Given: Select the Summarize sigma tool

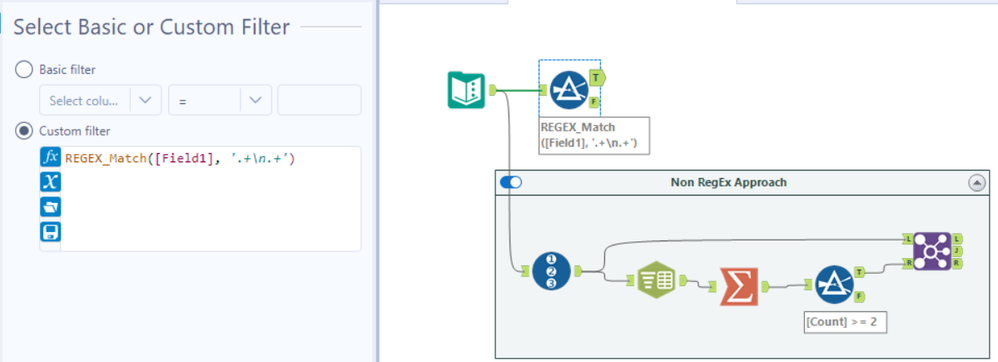Looking at the screenshot, I should pyautogui.click(x=739, y=286).
